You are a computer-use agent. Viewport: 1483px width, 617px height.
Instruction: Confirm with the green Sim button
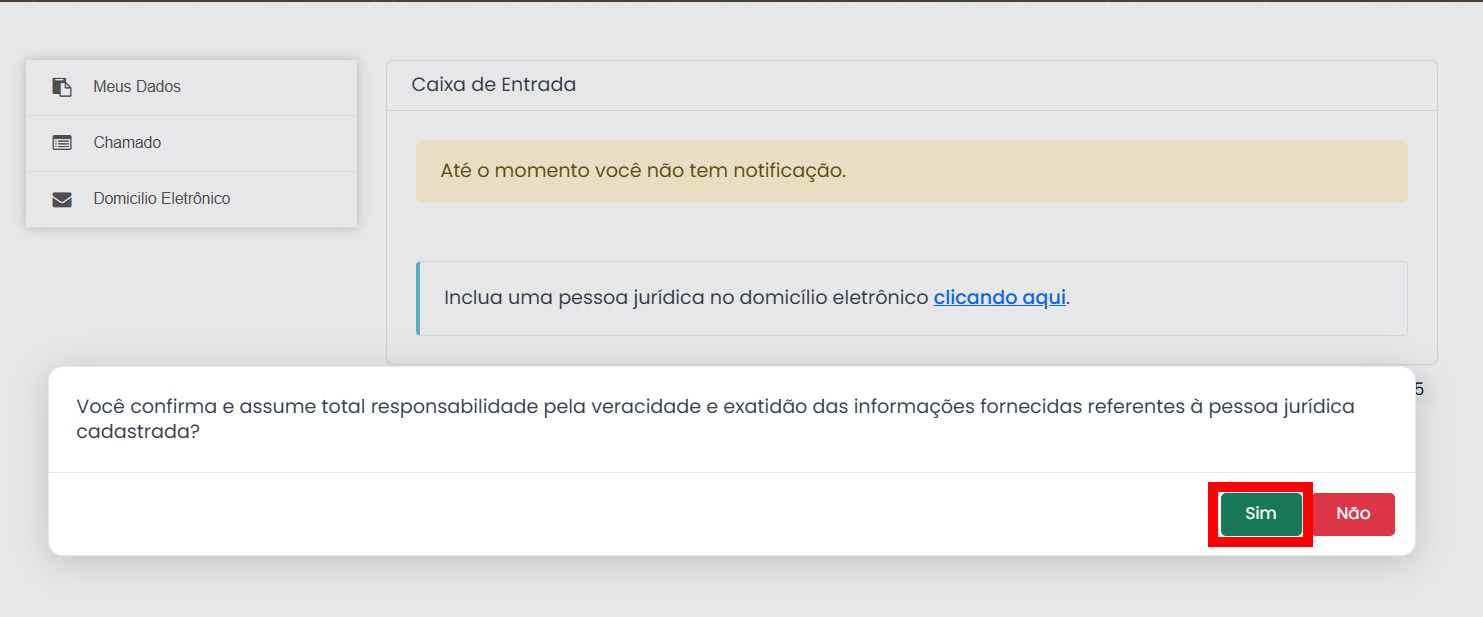click(1260, 514)
